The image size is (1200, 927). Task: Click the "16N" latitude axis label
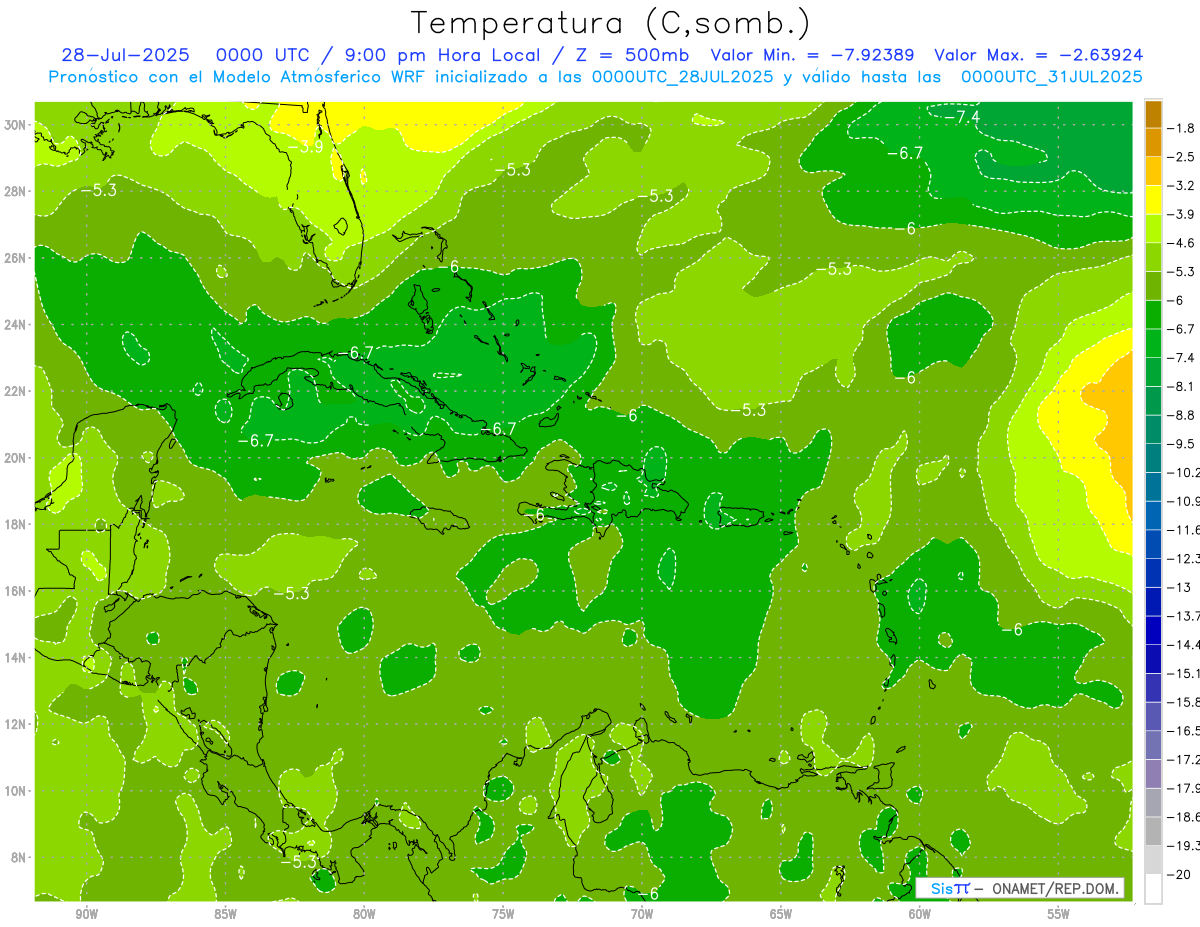(x=16, y=591)
